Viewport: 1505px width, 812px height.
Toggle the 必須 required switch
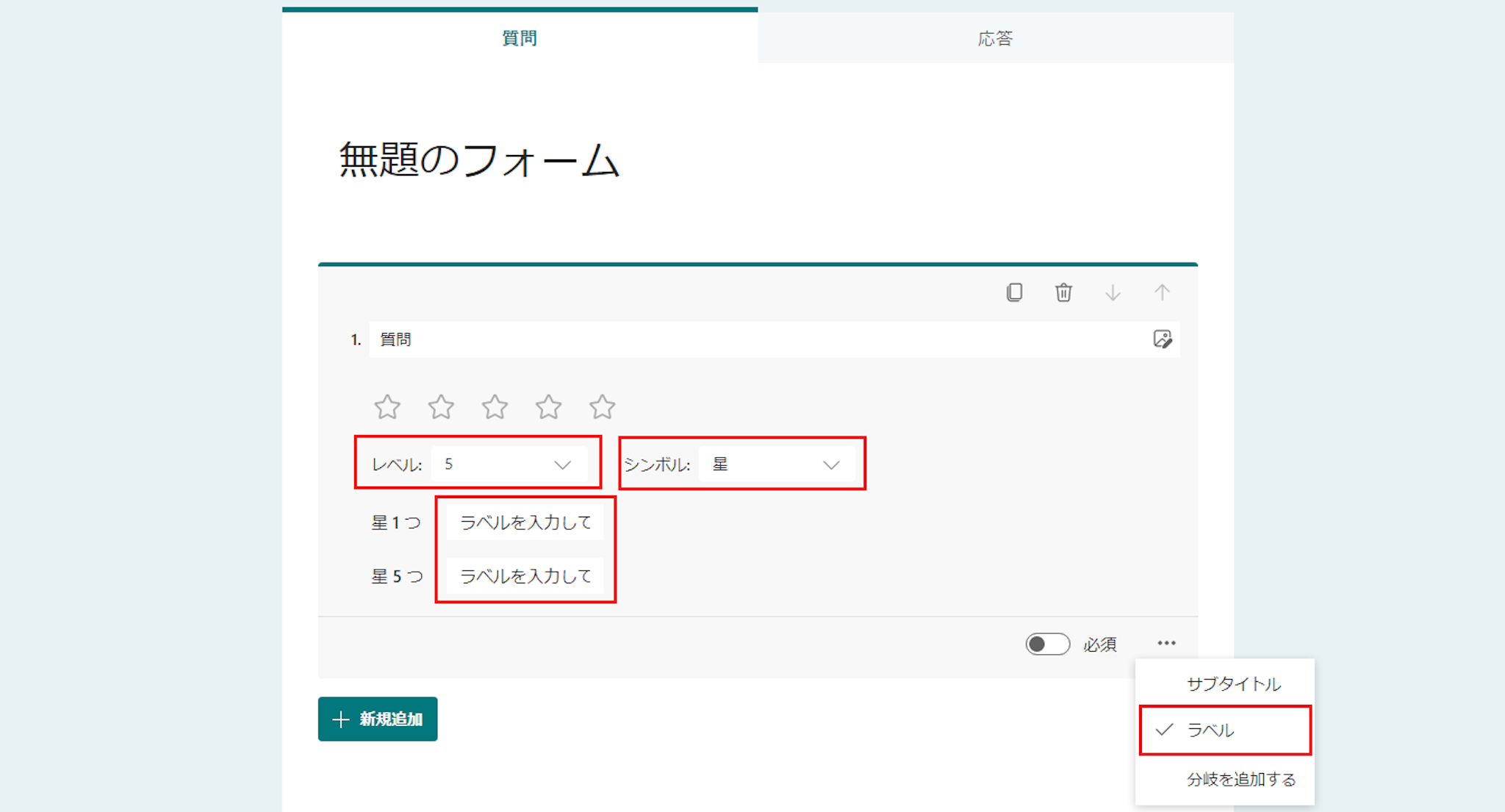tap(1047, 644)
